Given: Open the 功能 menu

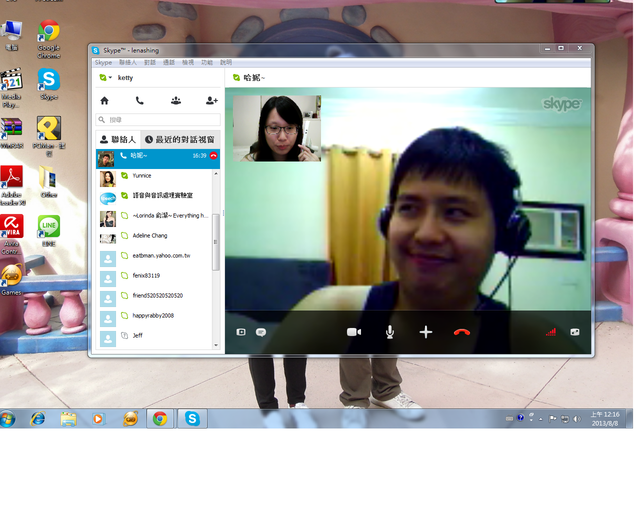Looking at the screenshot, I should (207, 62).
